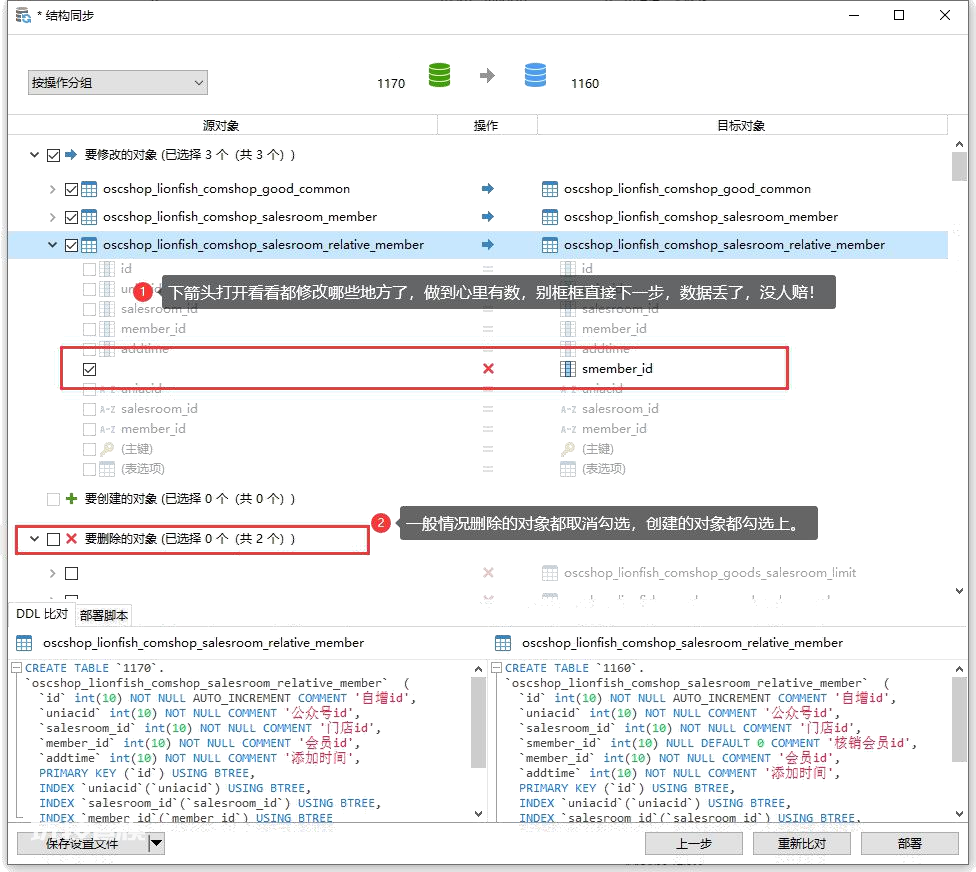Uncheck the smember_id deletion checkbox
The width and height of the screenshot is (976, 872).
point(90,370)
